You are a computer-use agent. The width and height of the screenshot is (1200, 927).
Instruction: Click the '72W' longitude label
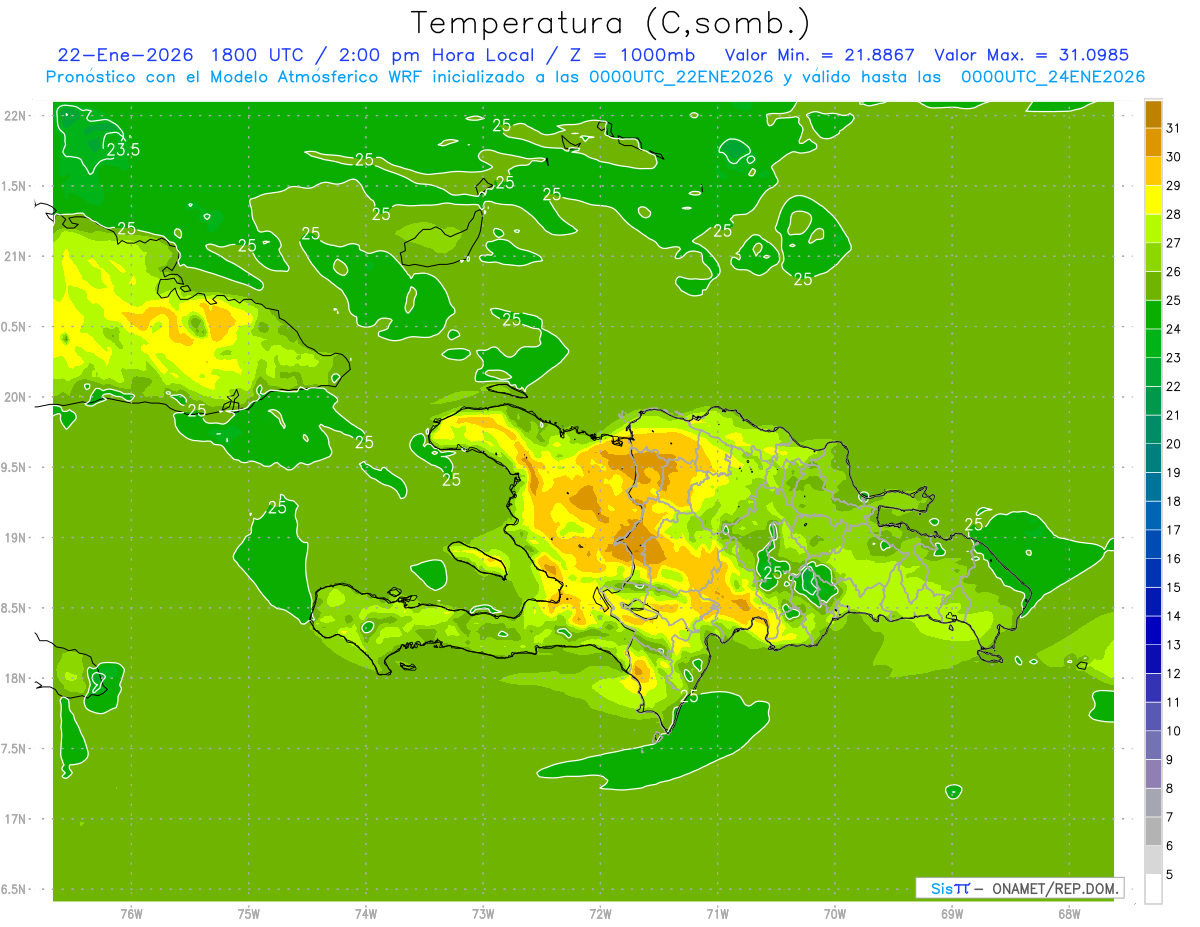601,914
